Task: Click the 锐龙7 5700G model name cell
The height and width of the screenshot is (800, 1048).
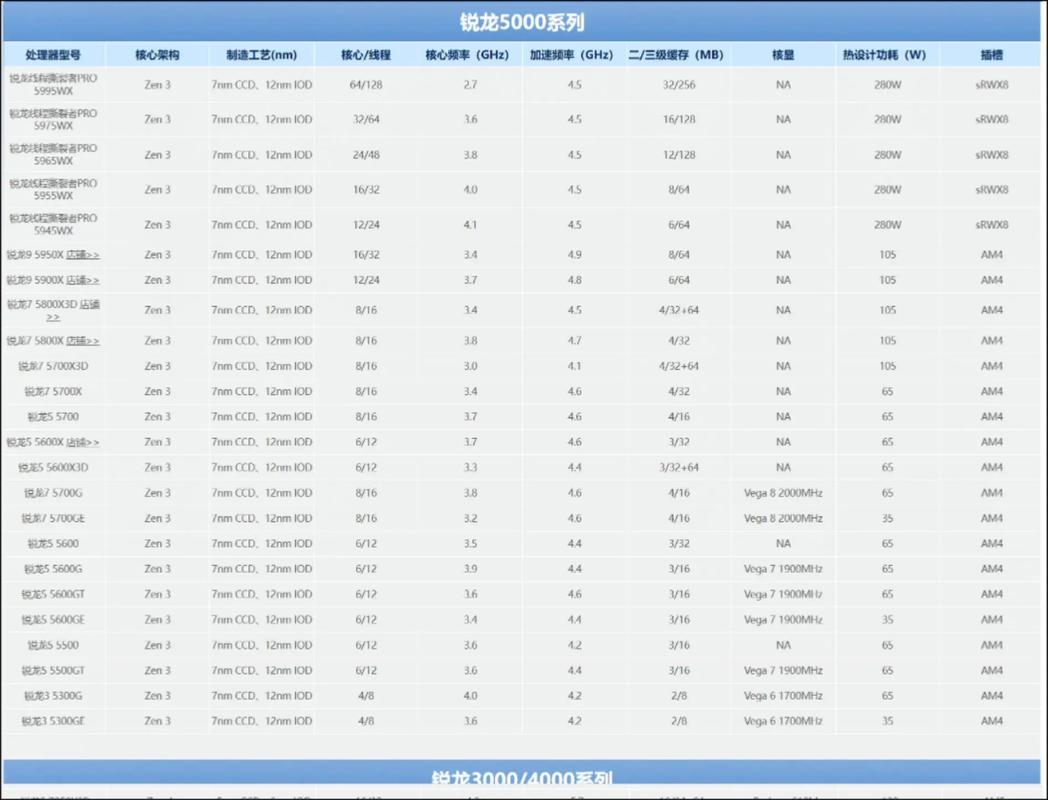Action: 53,493
